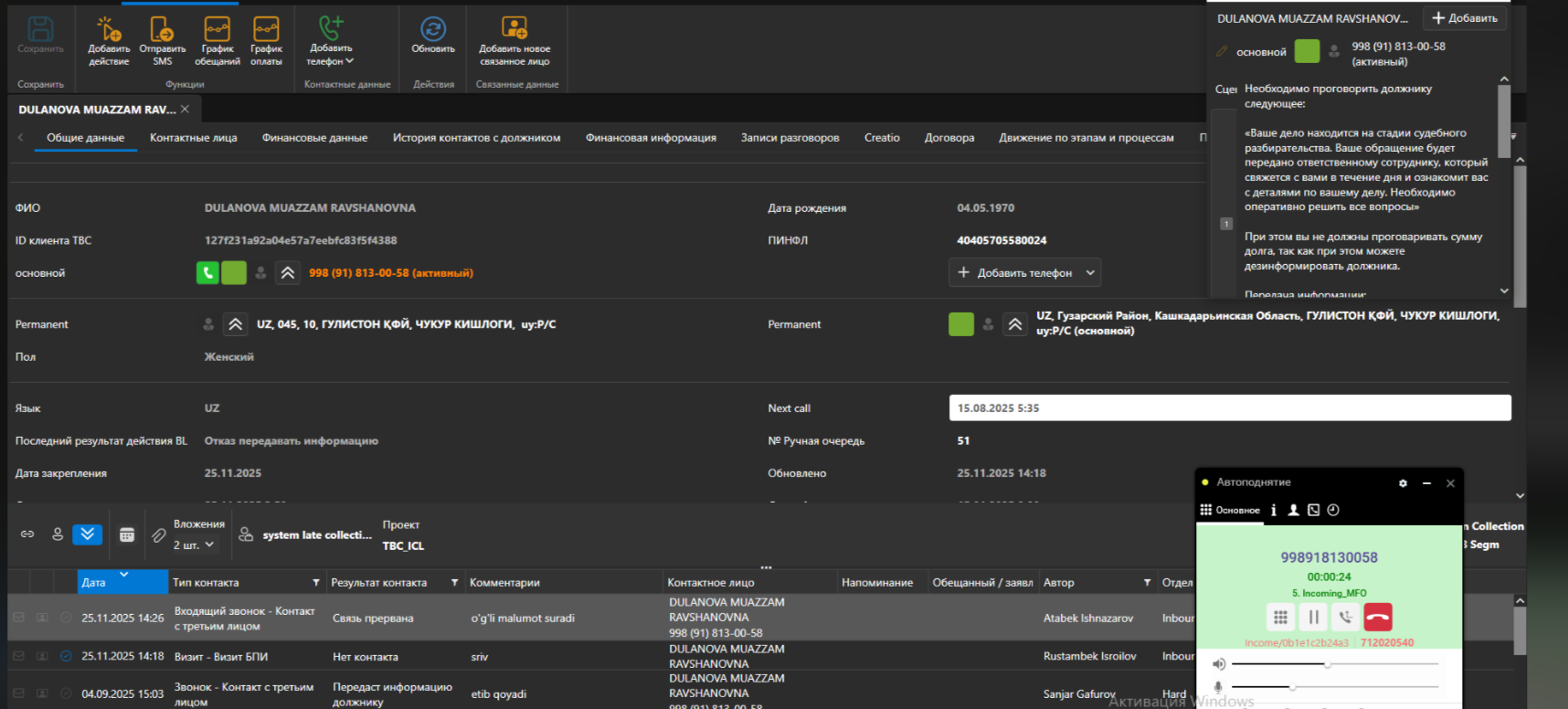Open the softphone dial pad button
This screenshot has width=1568, height=709.
1280,618
